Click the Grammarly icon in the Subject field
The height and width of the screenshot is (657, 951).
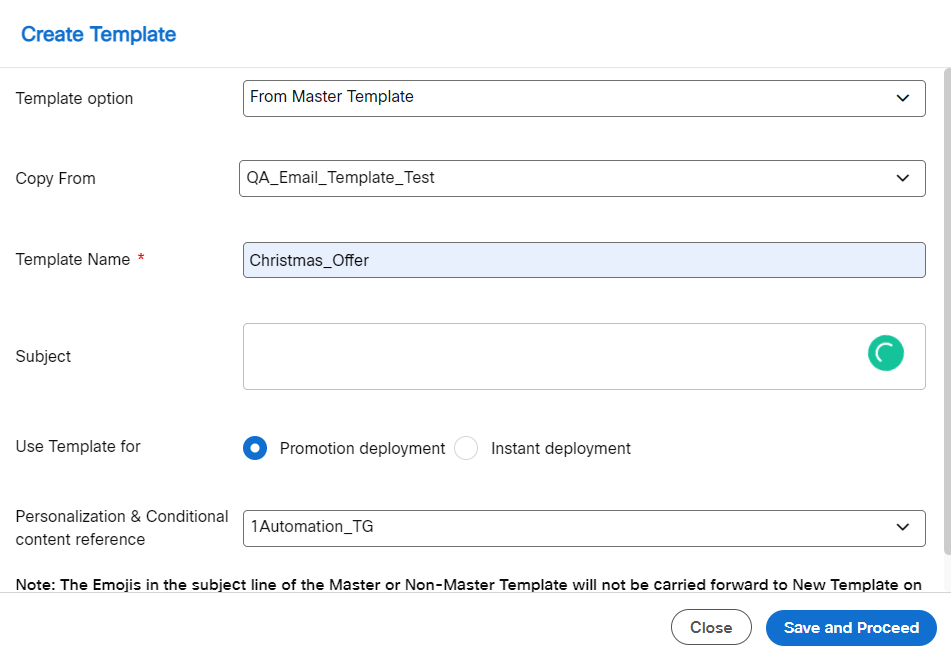pos(884,353)
